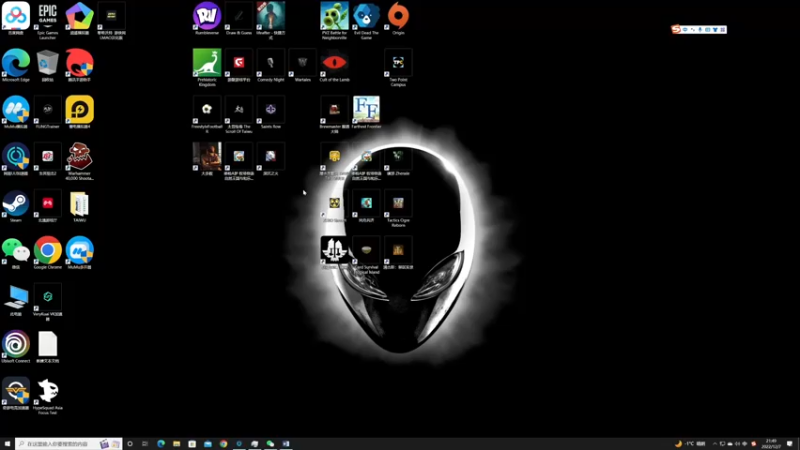Open the Epic Games Launcher shortcut
The height and width of the screenshot is (450, 800).
(x=47, y=20)
